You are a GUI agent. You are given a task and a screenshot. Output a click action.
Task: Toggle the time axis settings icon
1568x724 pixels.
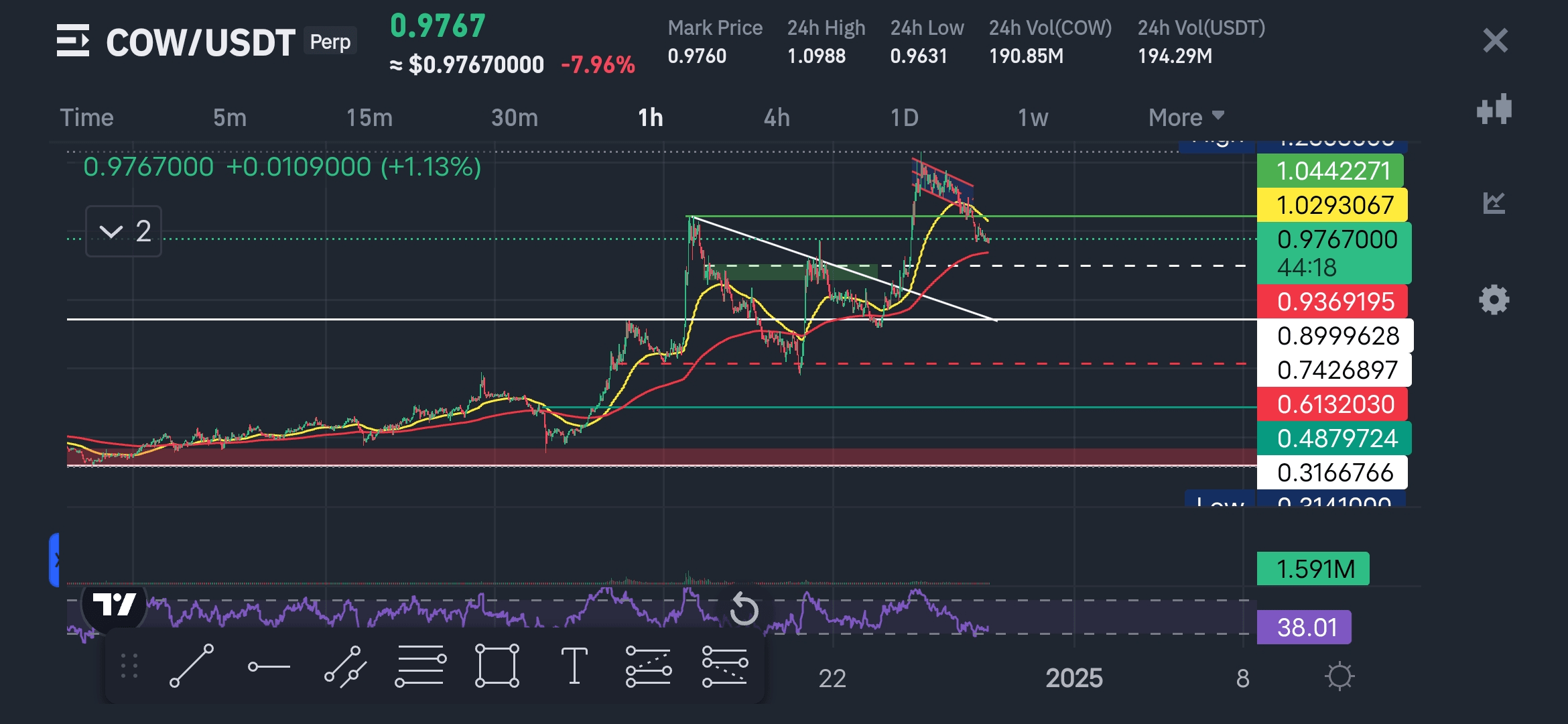coord(1340,676)
